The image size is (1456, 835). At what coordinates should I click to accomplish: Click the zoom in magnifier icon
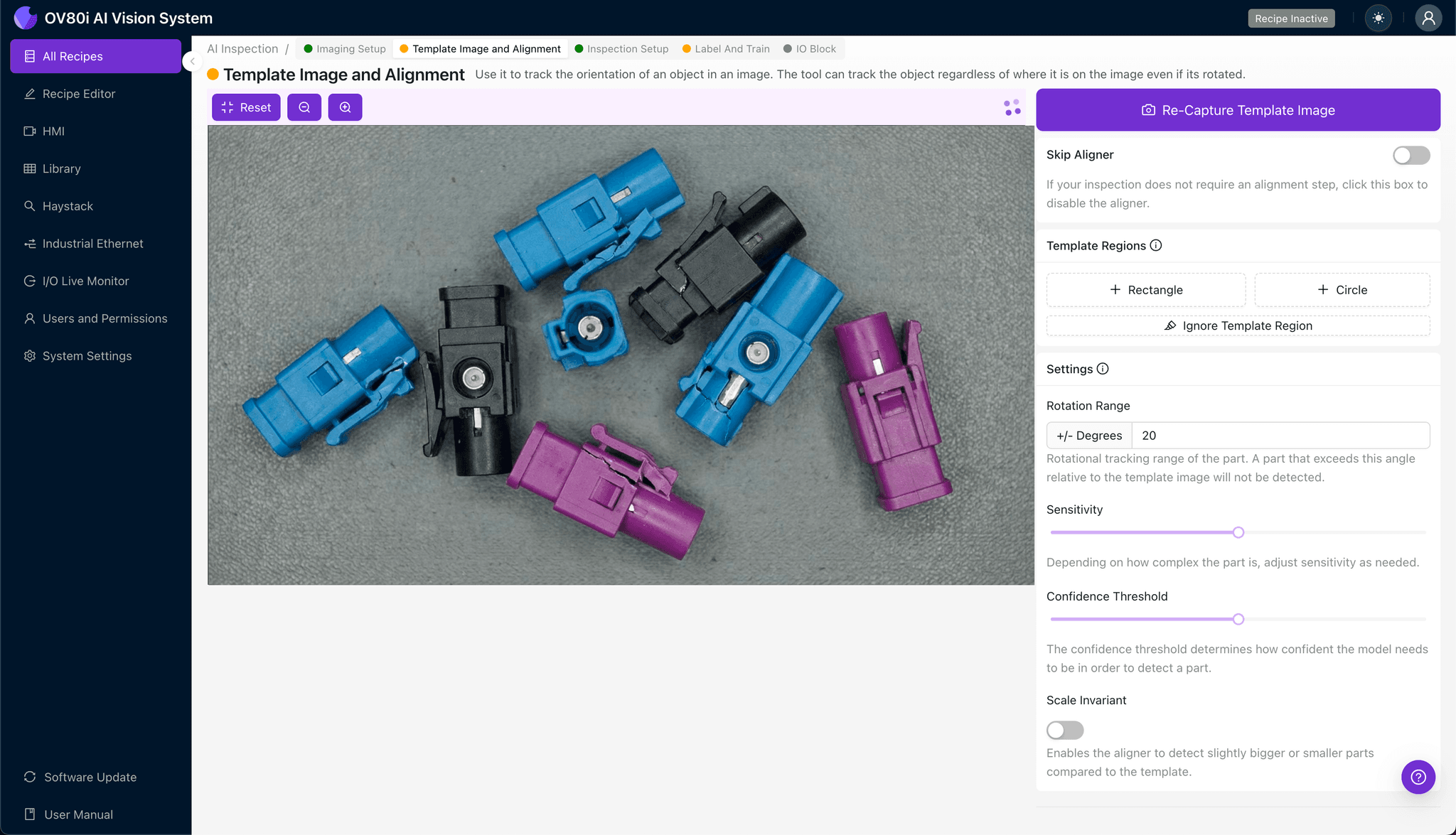(x=345, y=107)
